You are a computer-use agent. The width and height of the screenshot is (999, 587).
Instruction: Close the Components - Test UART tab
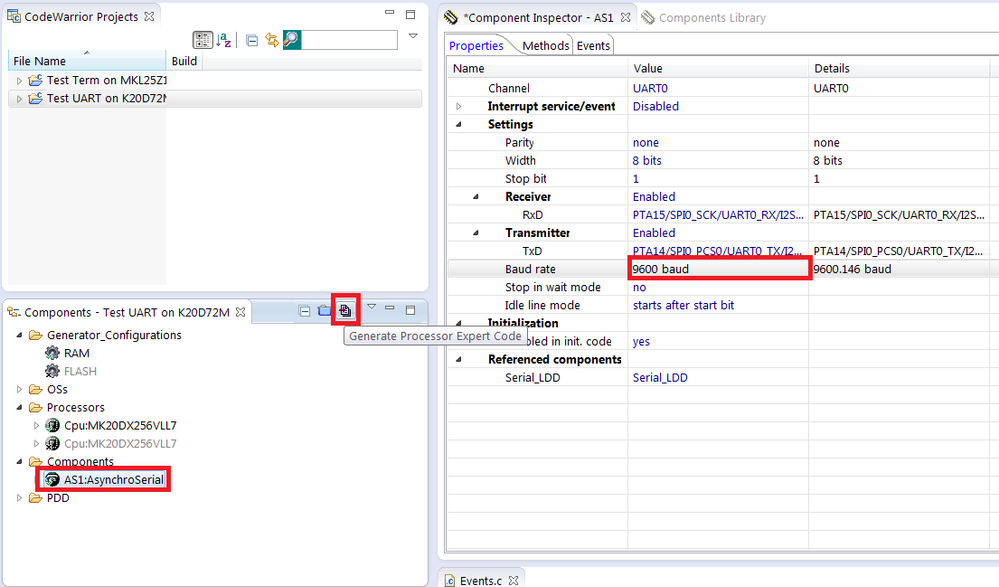point(240,312)
